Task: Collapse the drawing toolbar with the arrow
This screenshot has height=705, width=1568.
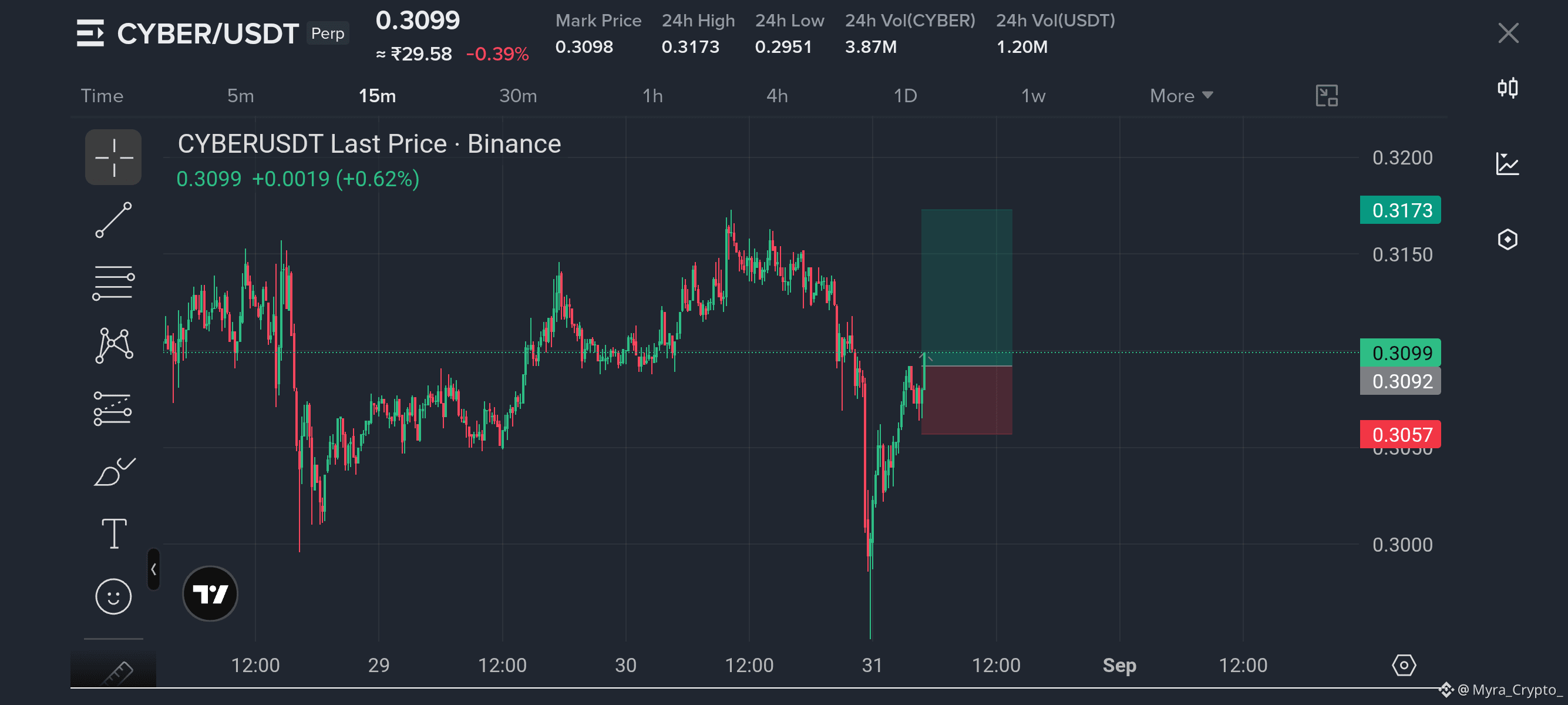Action: (x=153, y=569)
